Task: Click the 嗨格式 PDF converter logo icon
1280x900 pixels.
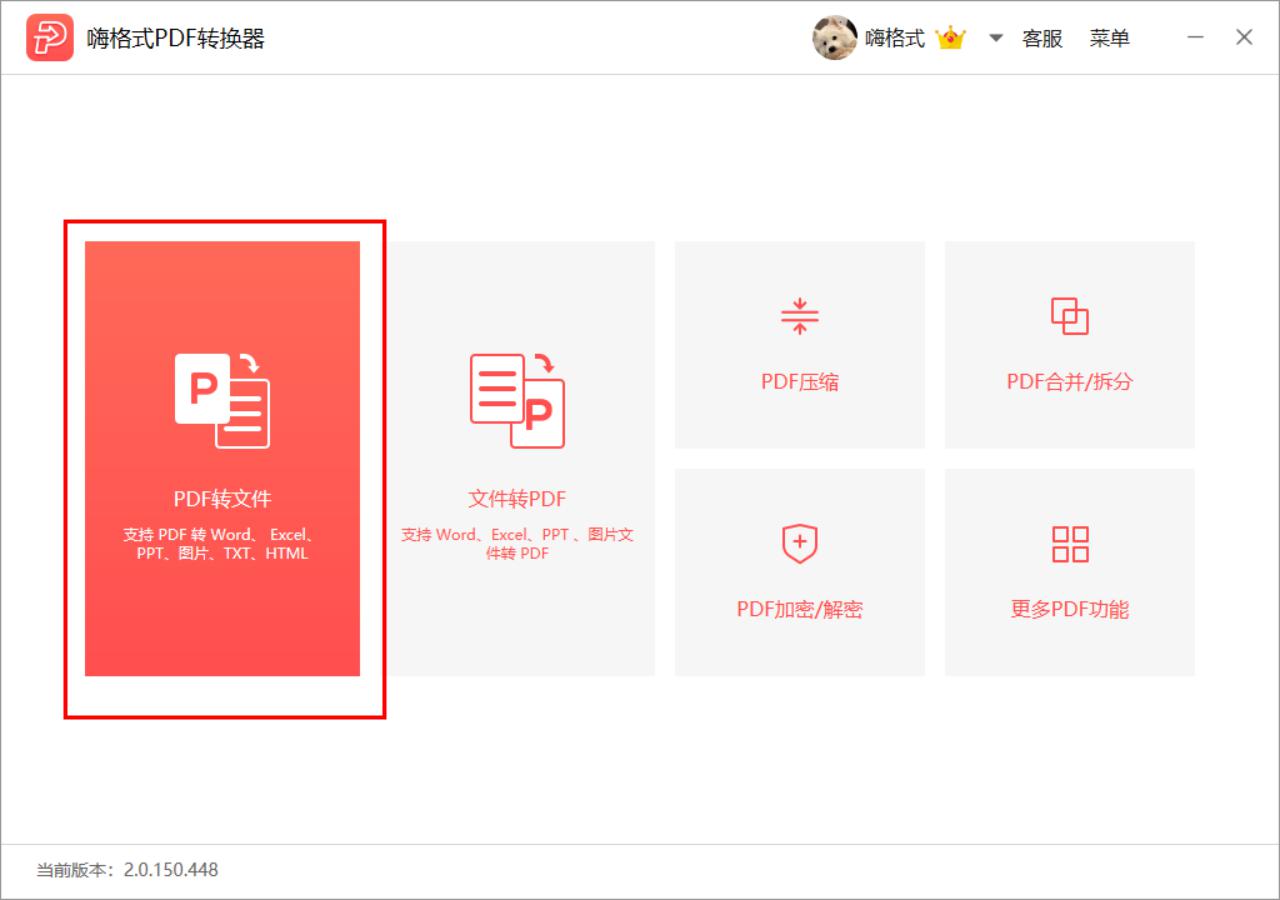Action: [x=50, y=38]
